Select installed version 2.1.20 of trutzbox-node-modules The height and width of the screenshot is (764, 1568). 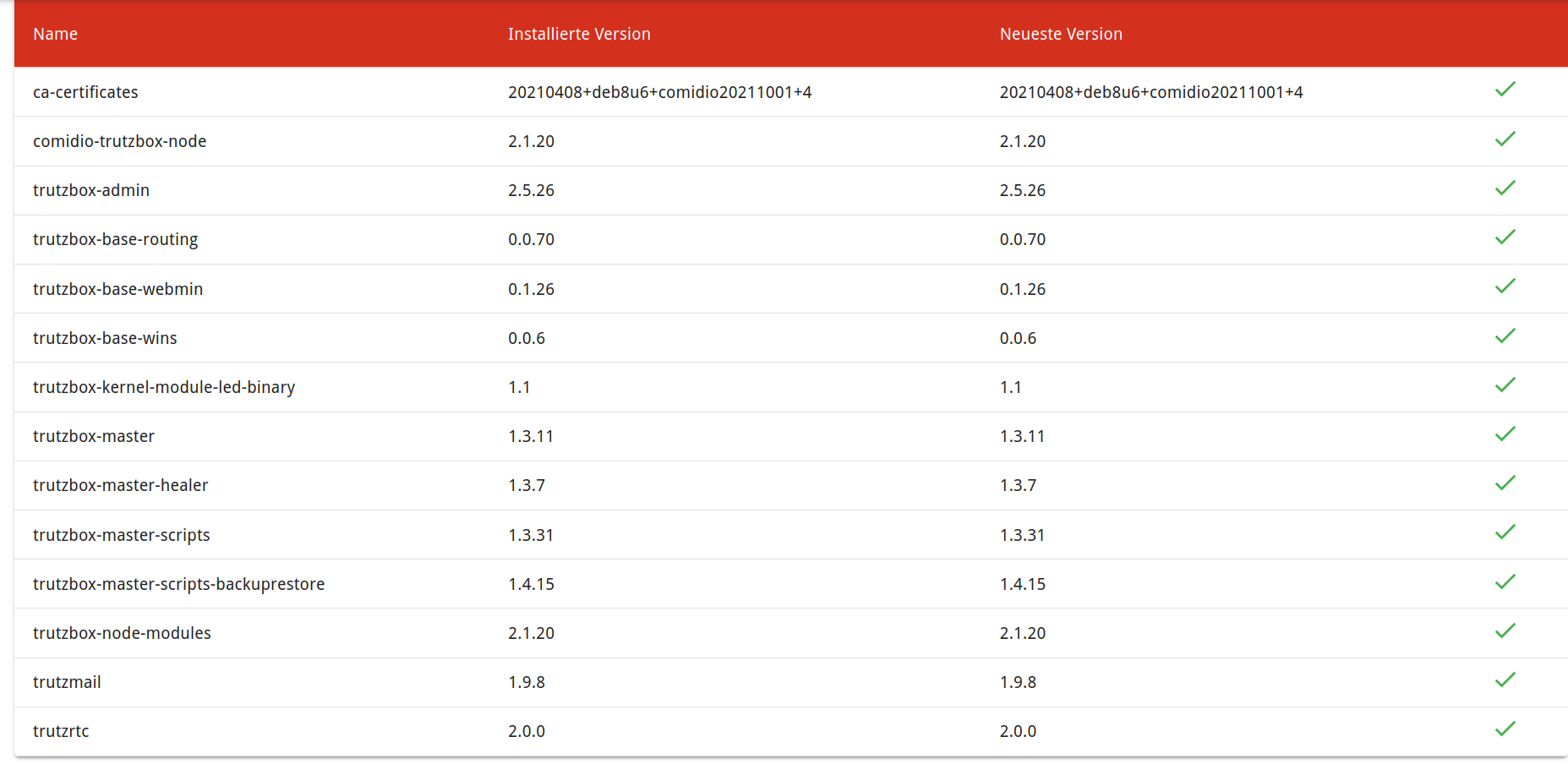(x=532, y=633)
